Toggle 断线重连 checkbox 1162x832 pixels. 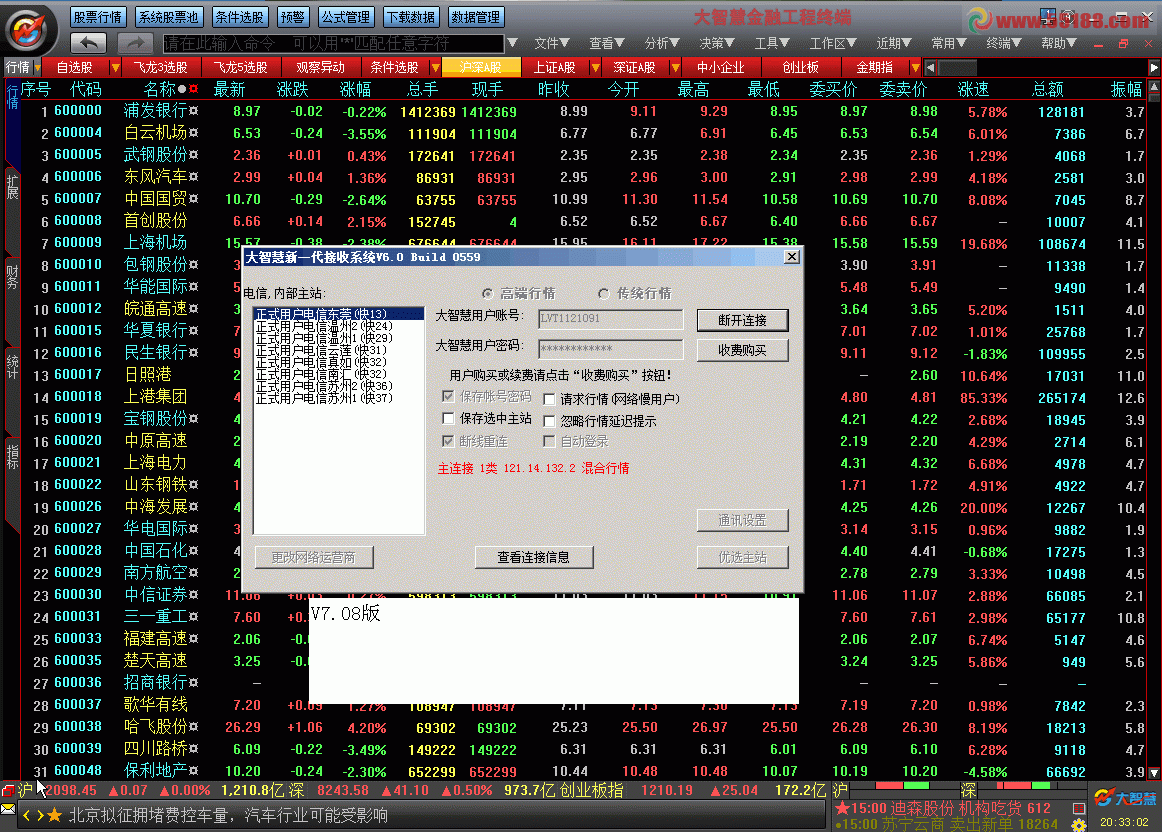pyautogui.click(x=448, y=441)
